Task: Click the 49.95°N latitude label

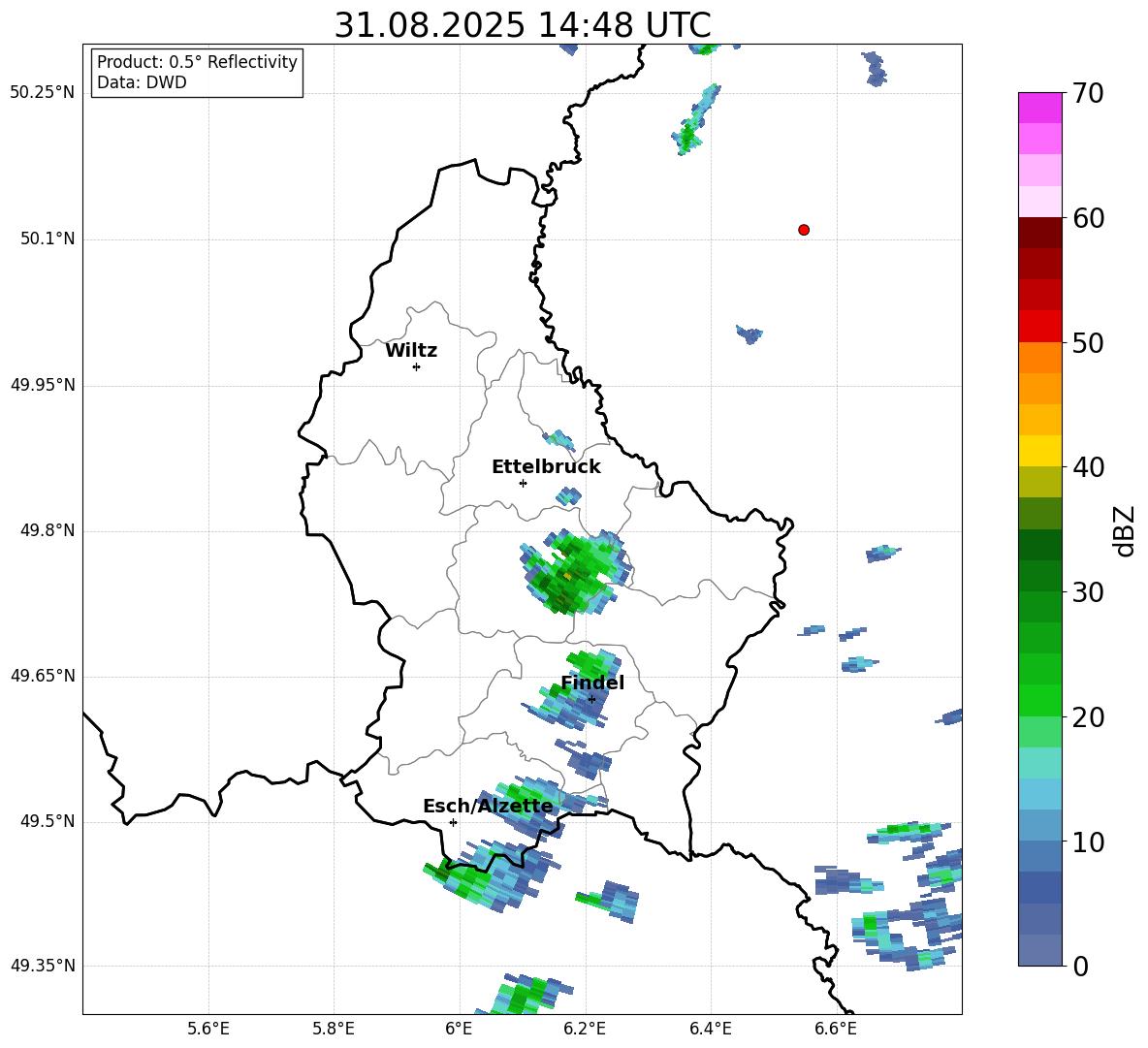Action: tap(43, 385)
